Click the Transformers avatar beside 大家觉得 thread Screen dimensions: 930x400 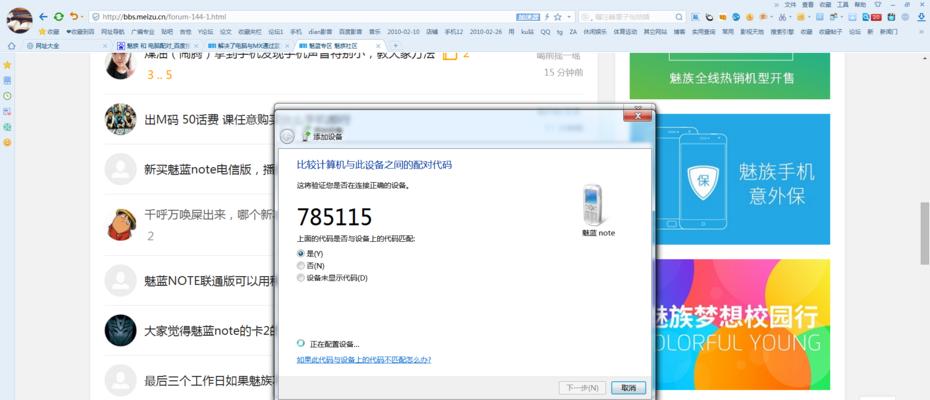120,331
